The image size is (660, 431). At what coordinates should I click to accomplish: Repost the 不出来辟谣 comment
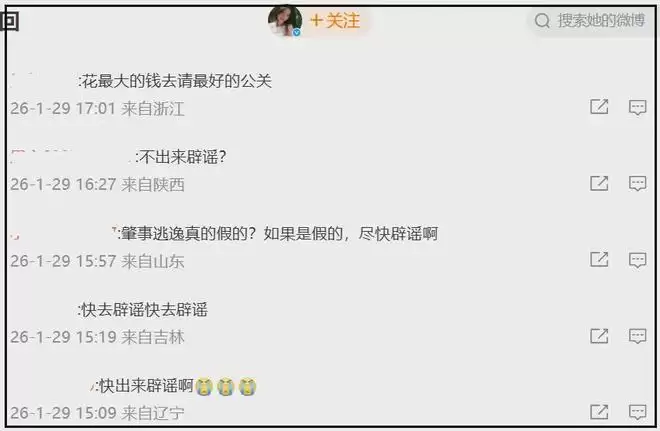[599, 183]
